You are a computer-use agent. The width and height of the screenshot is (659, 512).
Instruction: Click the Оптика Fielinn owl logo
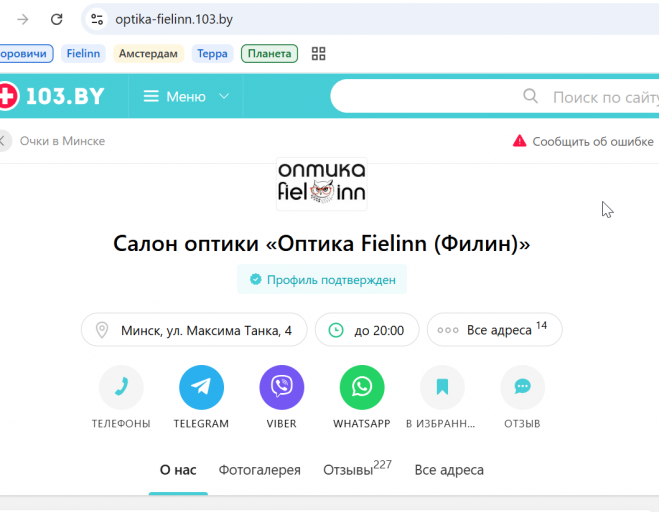pos(322,184)
